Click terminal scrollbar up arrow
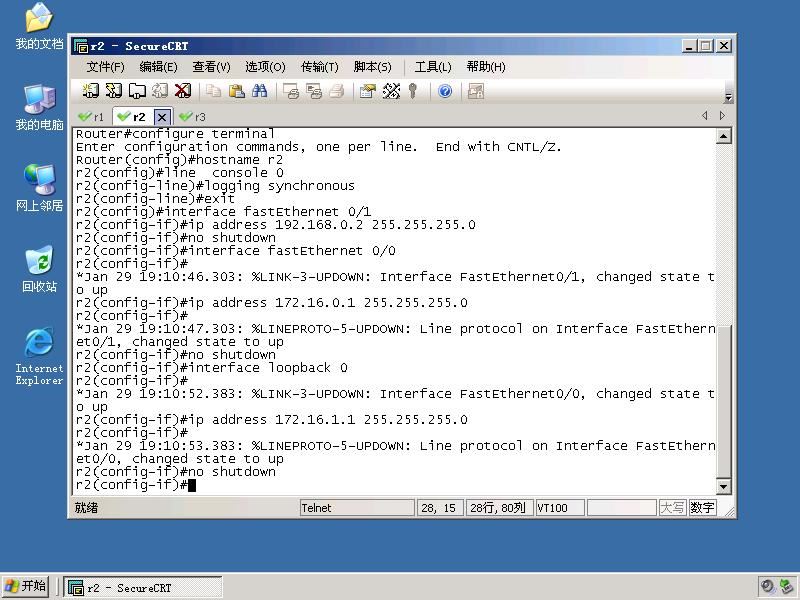This screenshot has width=800, height=600. pos(723,136)
